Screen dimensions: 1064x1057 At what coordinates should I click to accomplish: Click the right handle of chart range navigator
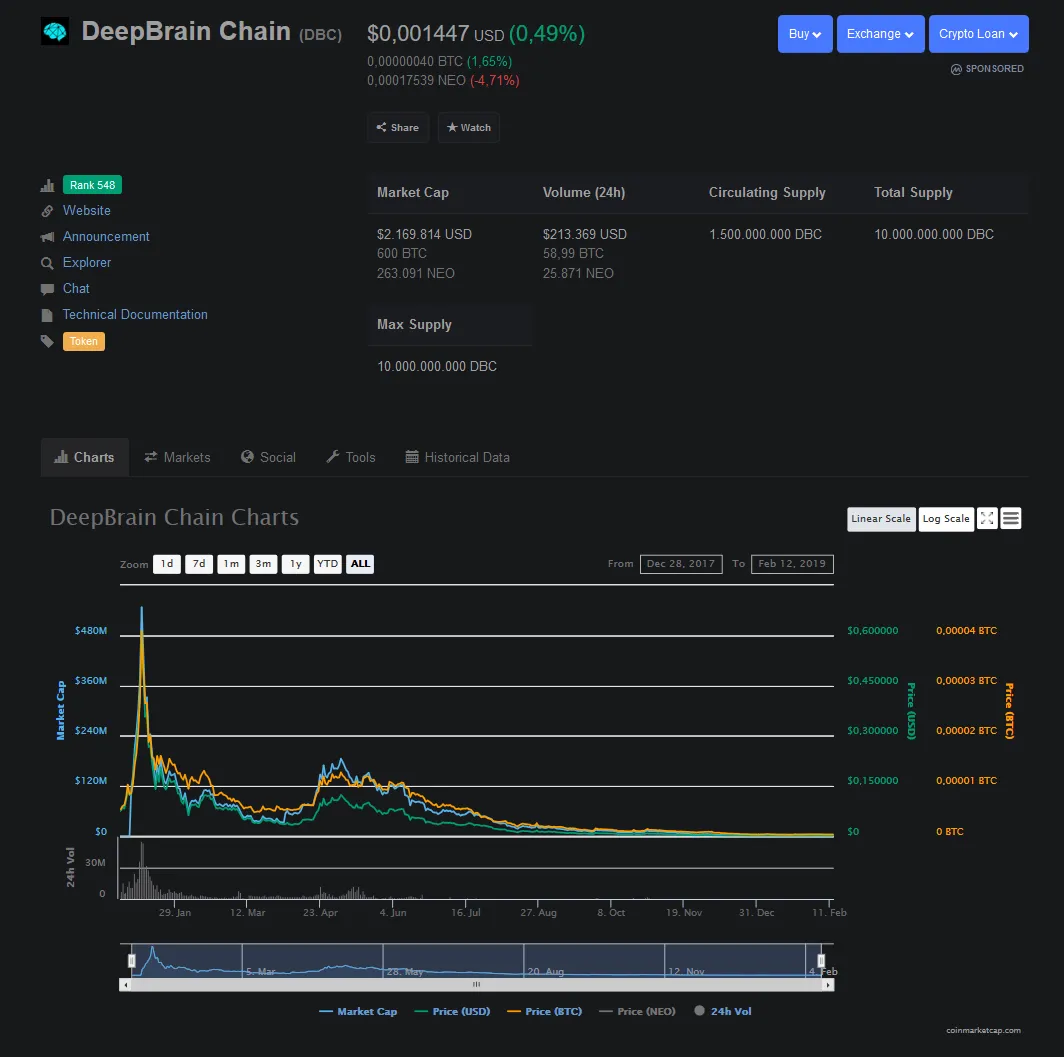click(821, 961)
